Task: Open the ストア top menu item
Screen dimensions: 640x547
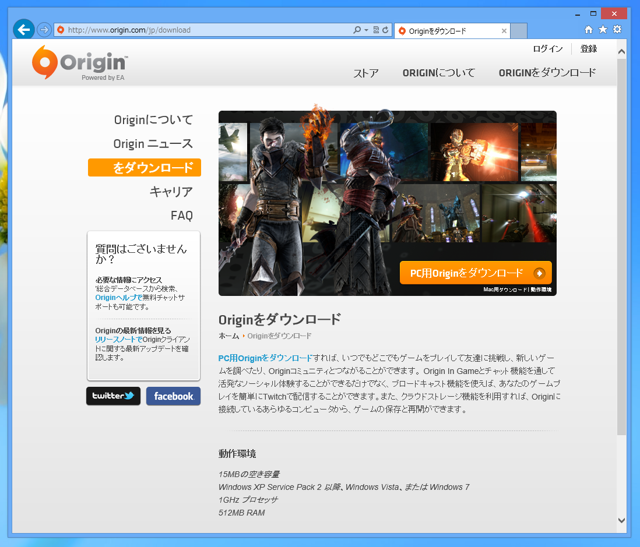Action: click(366, 73)
